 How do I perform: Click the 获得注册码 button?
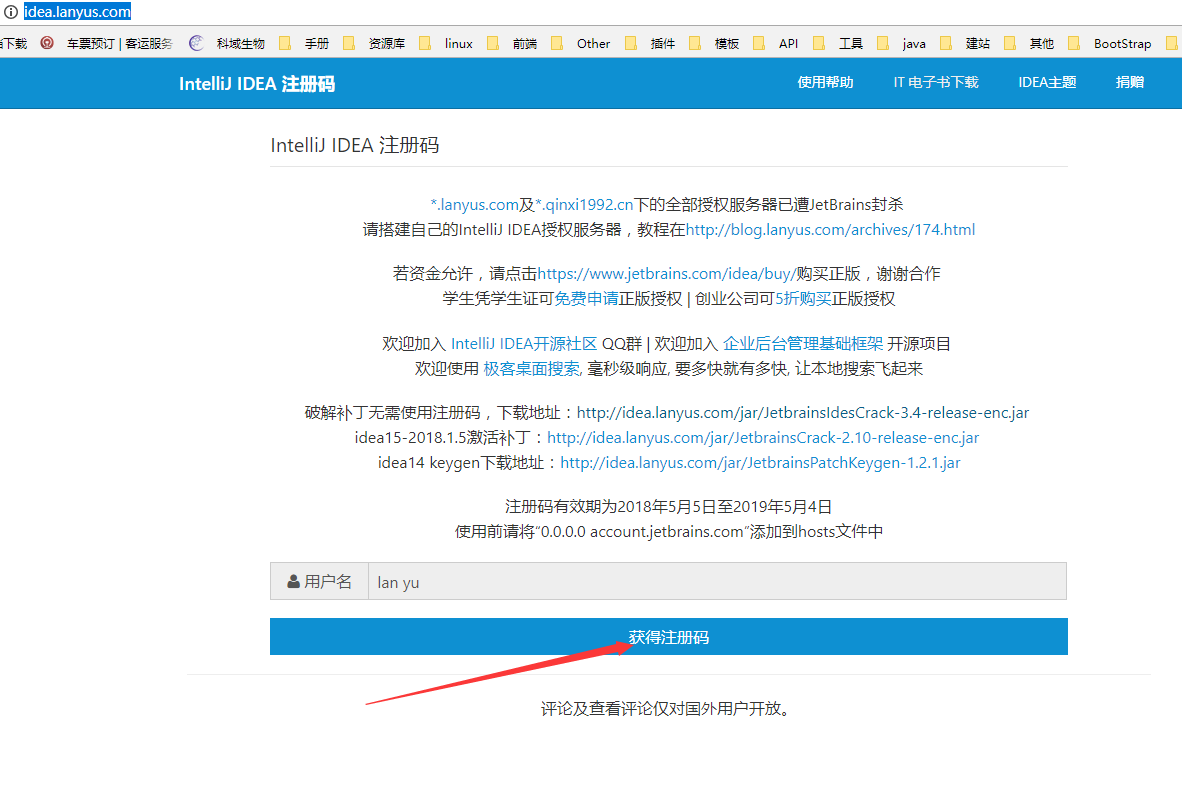(669, 637)
